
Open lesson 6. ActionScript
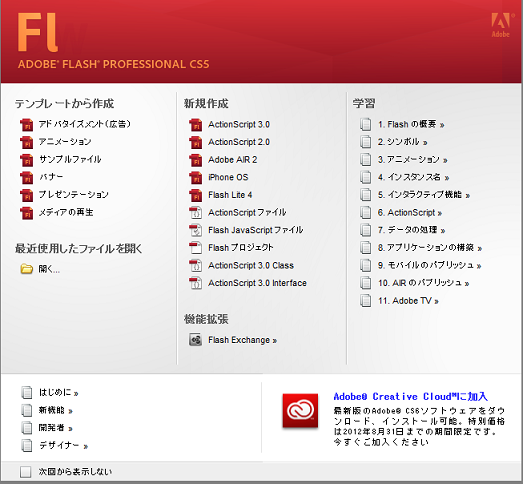pyautogui.click(x=410, y=213)
